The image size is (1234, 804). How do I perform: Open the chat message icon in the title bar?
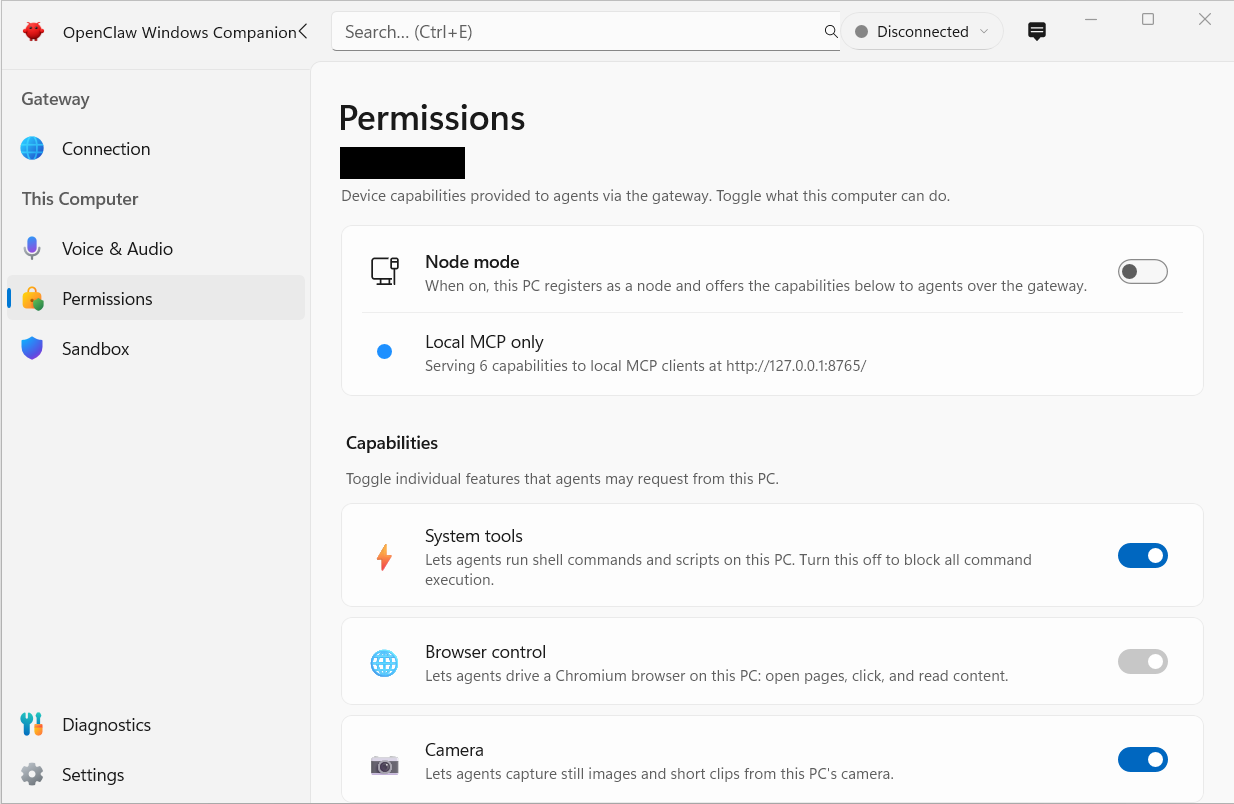[x=1037, y=31]
